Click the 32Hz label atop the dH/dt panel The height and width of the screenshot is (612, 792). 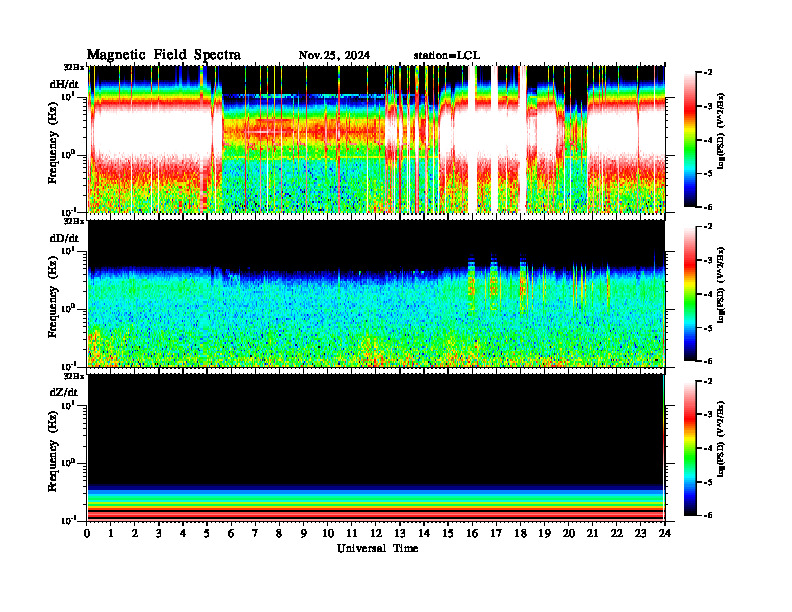click(74, 67)
